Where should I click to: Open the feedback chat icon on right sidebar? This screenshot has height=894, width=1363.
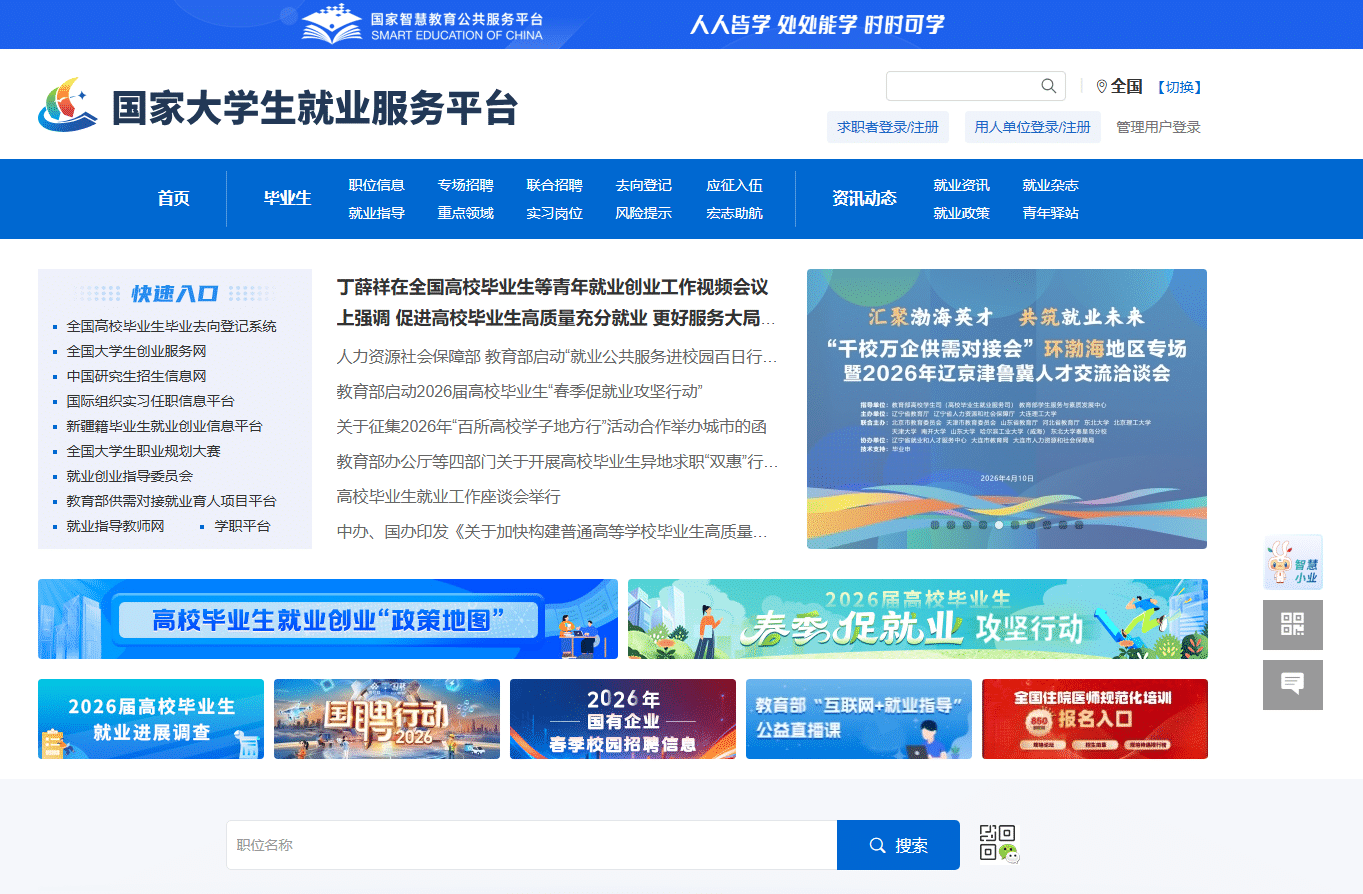(1293, 684)
